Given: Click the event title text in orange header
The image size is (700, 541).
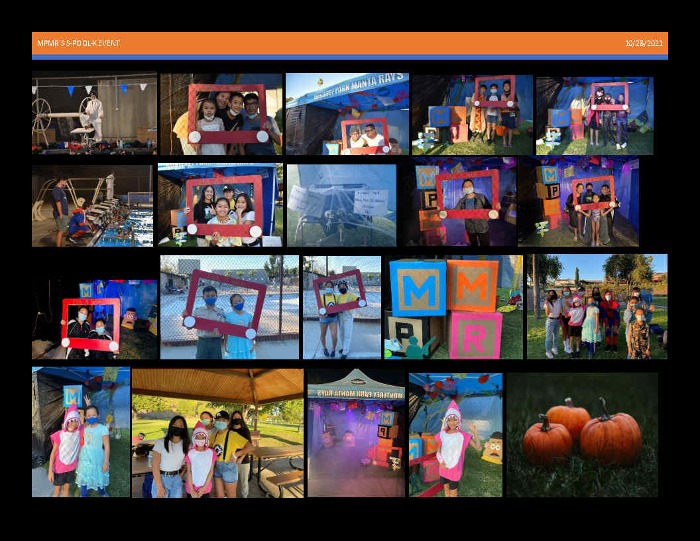Looking at the screenshot, I should (78, 43).
